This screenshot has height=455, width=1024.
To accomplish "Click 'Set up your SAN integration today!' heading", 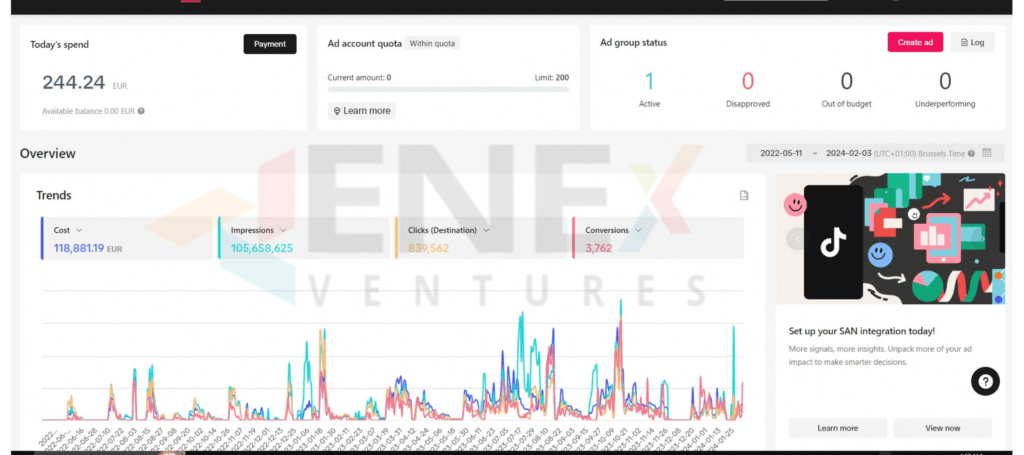I will click(x=861, y=332).
